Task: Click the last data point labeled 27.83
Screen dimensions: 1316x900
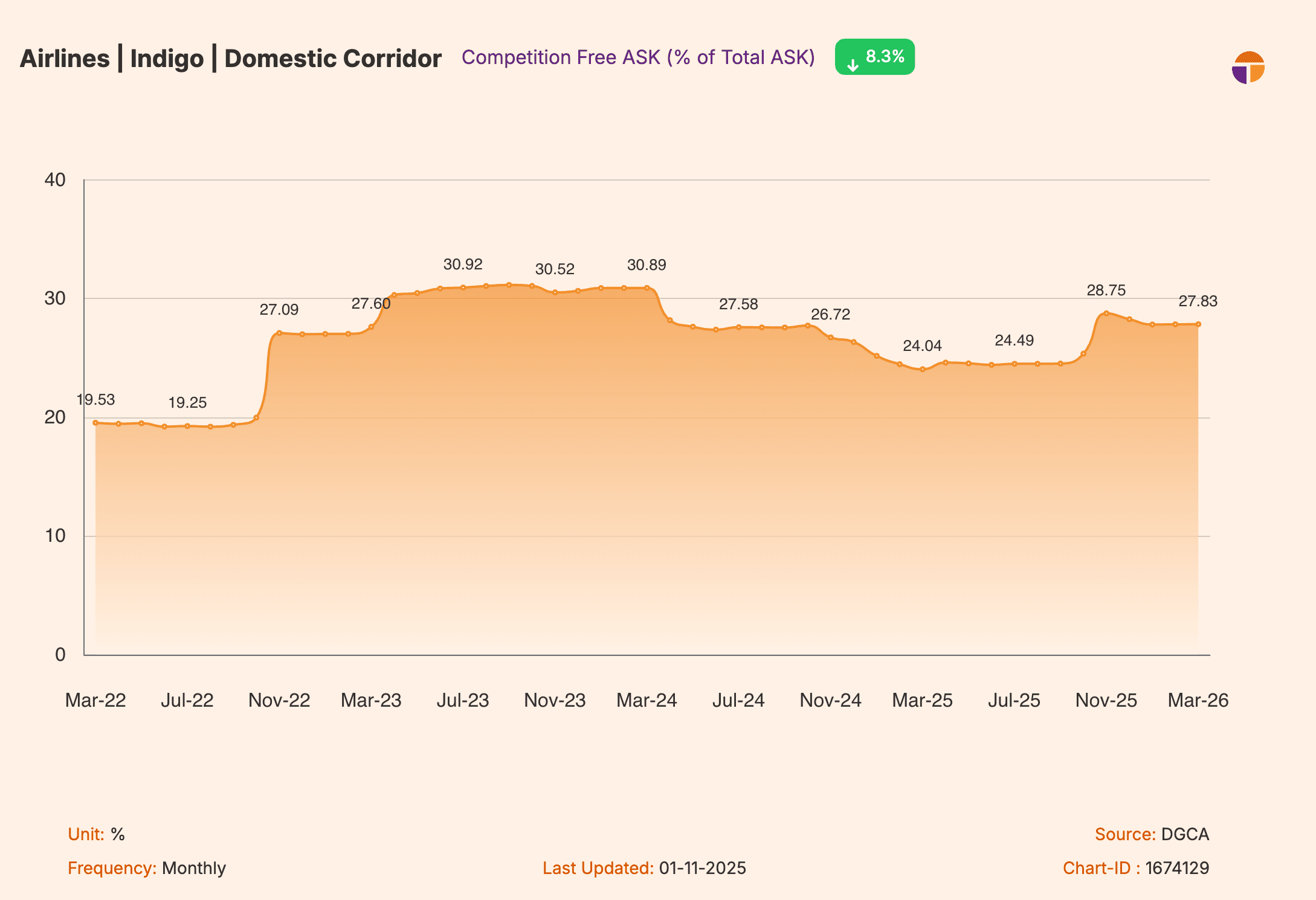Action: point(1198,324)
